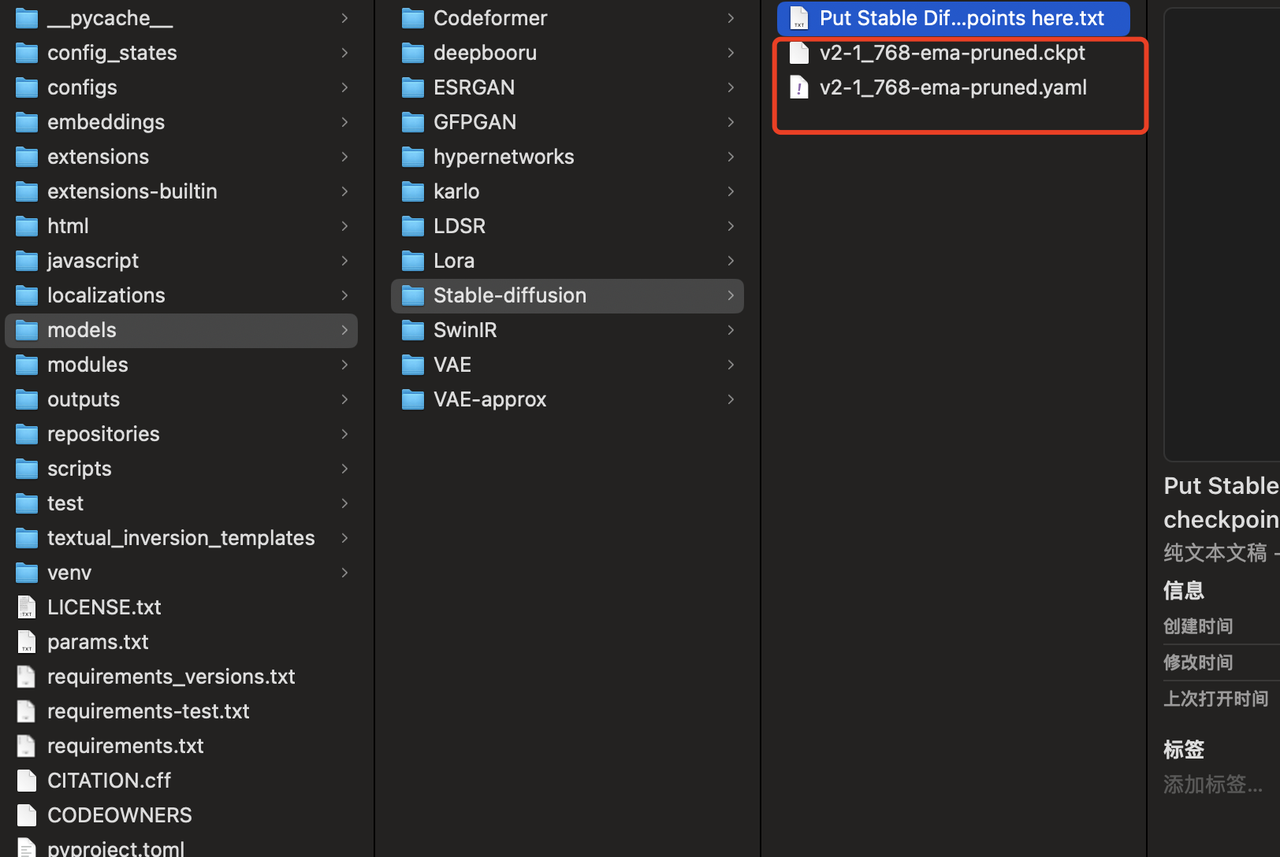
Task: Click the 修改时间 label in preview pane
Action: 1198,663
